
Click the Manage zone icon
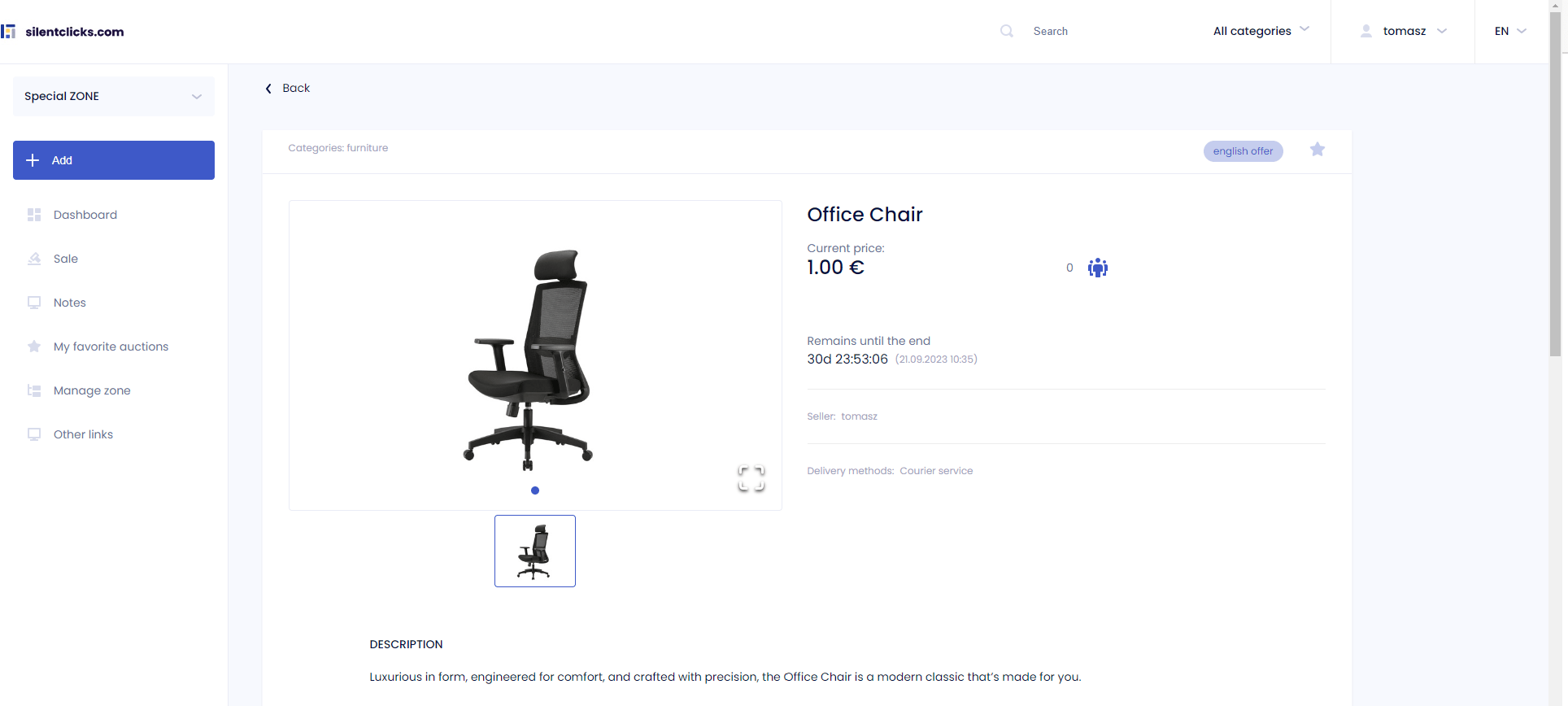point(34,390)
